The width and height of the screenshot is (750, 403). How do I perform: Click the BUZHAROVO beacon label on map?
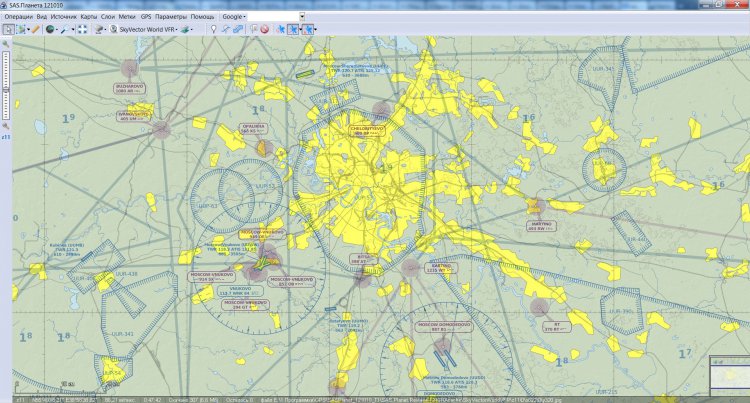(x=130, y=88)
